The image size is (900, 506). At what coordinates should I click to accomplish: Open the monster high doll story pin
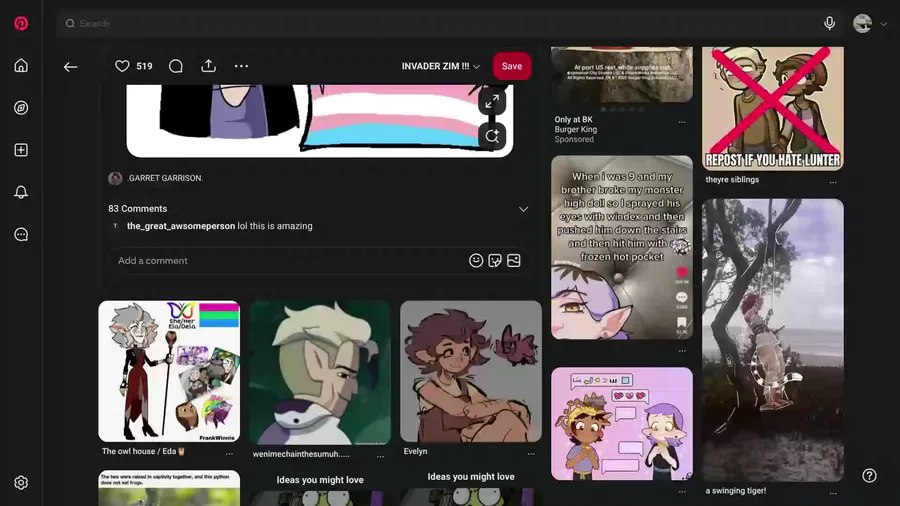pos(622,247)
